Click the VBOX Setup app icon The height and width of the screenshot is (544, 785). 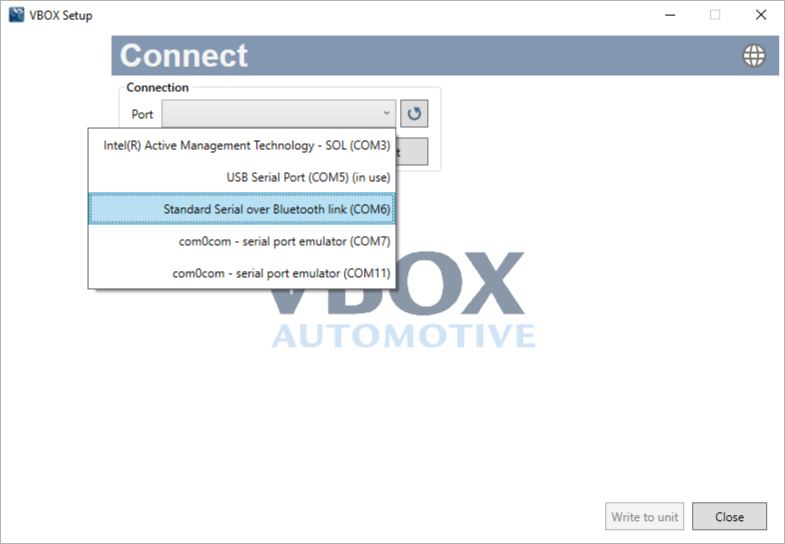(x=16, y=15)
